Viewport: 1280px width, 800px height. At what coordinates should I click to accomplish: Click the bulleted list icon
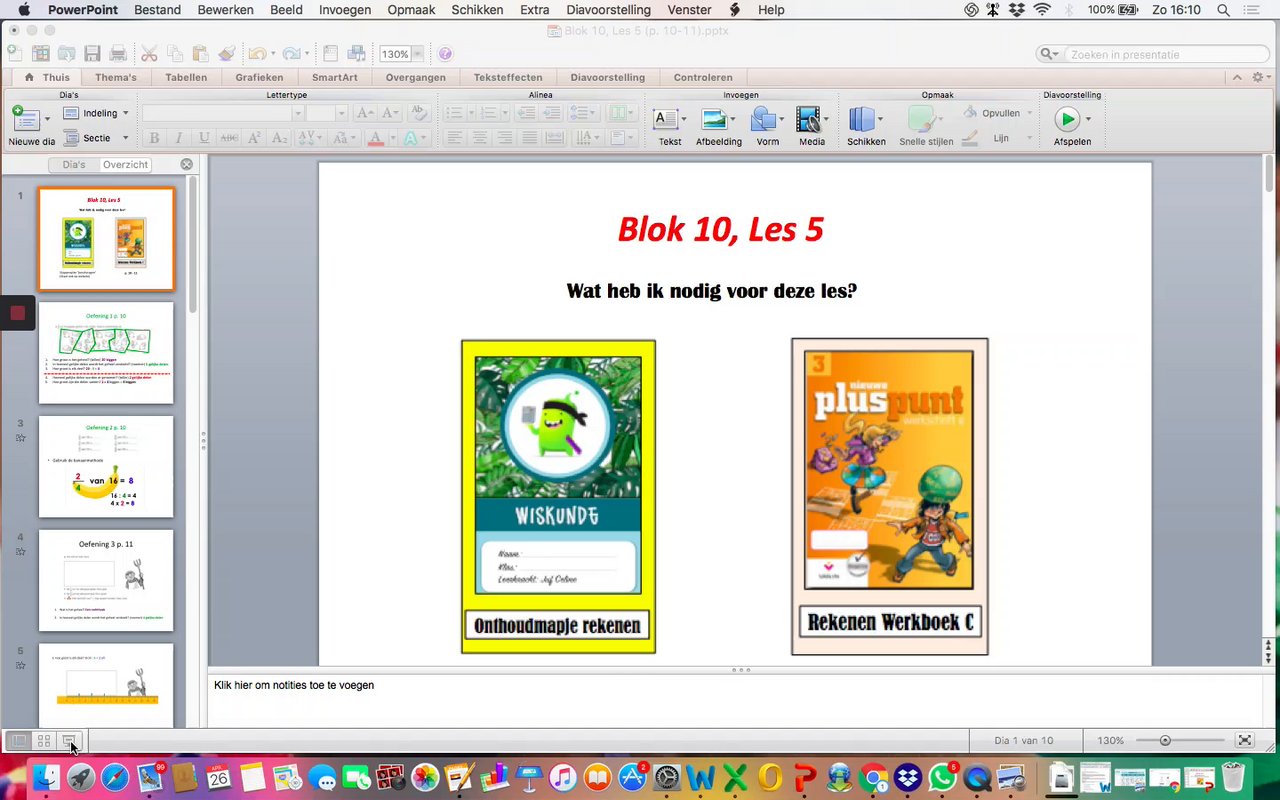click(453, 113)
